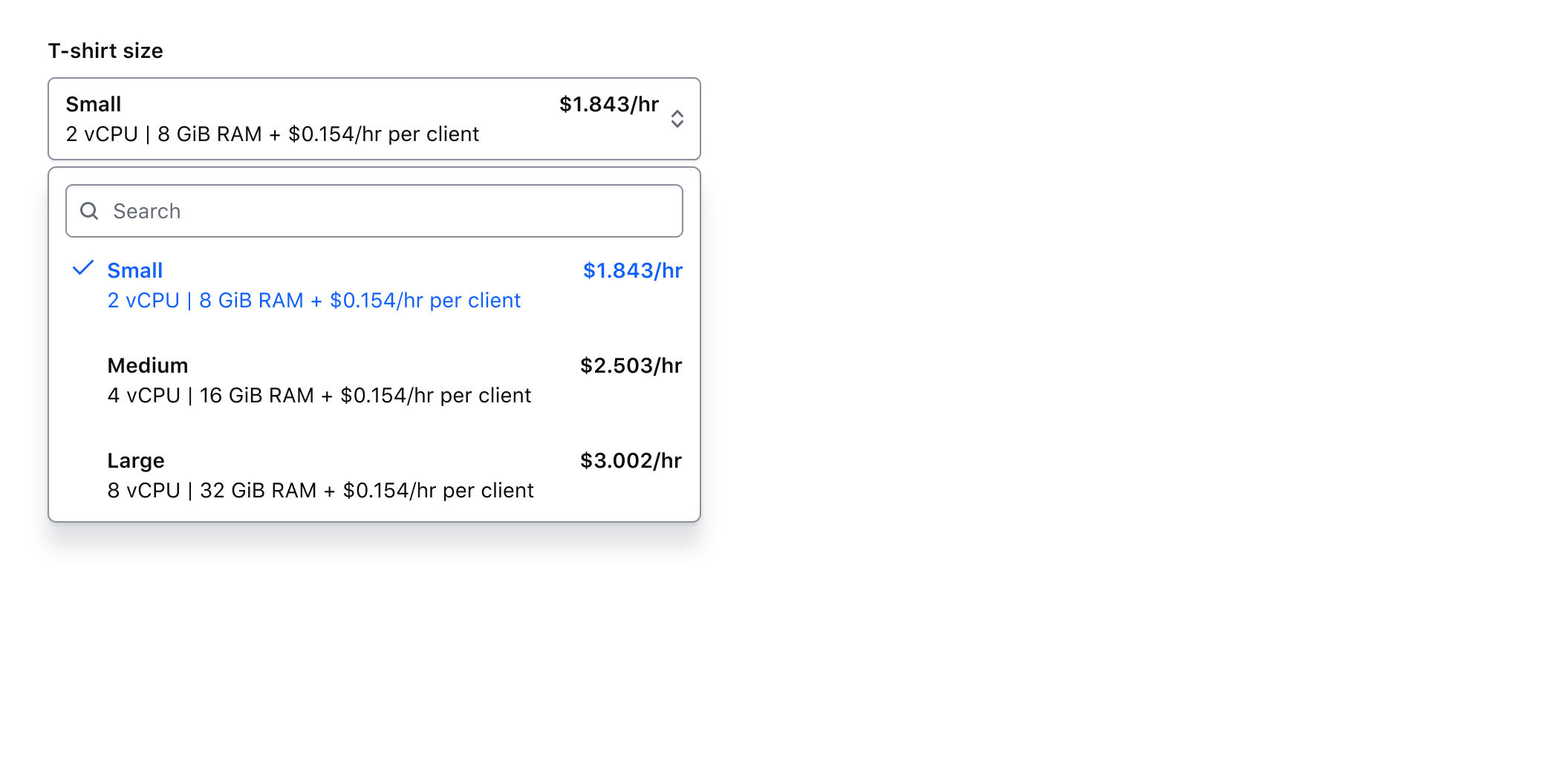Image resolution: width=1545 pixels, height=784 pixels.
Task: Click the $2.503/hr price for Medium
Action: (631, 365)
